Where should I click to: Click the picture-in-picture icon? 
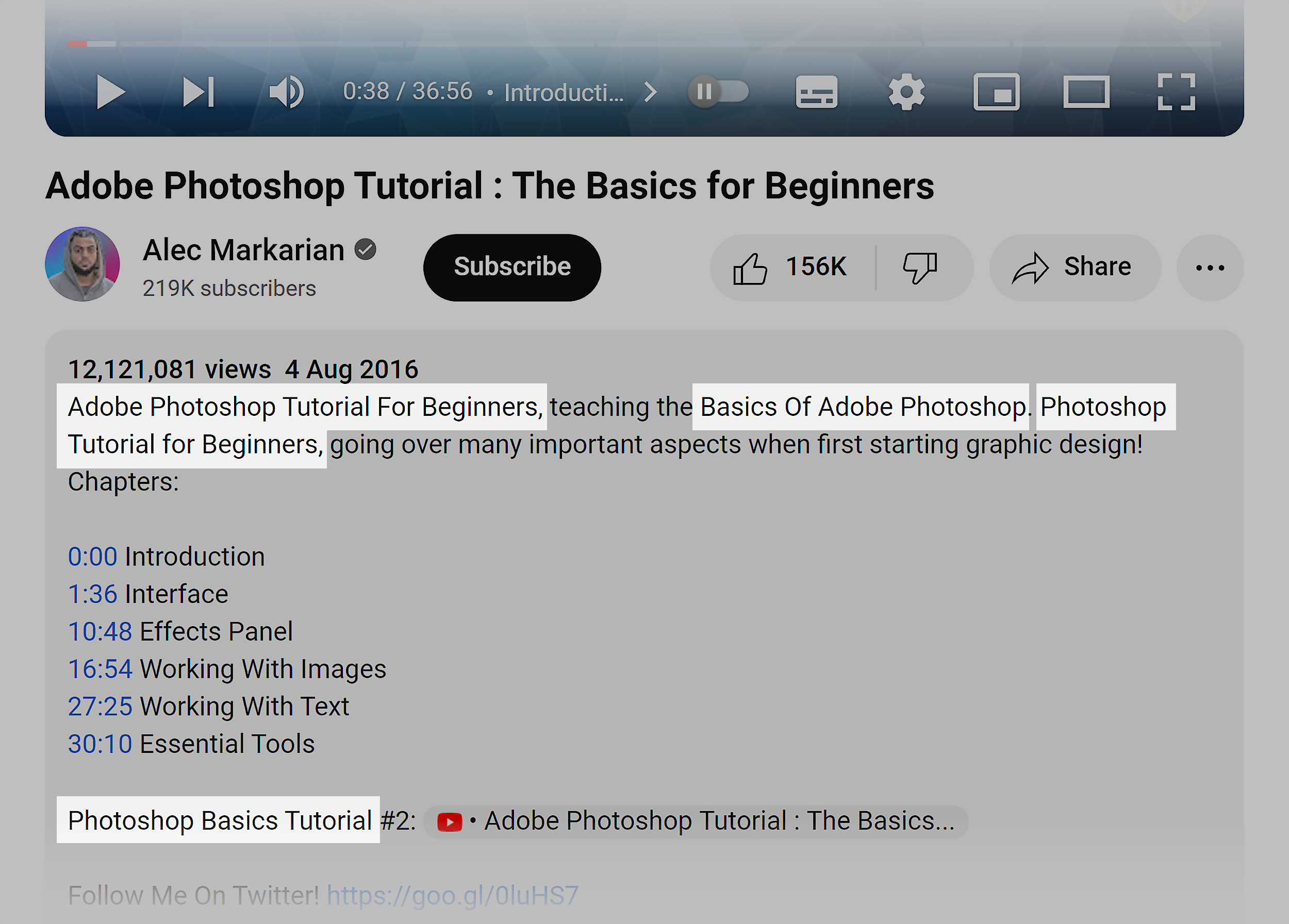click(997, 92)
